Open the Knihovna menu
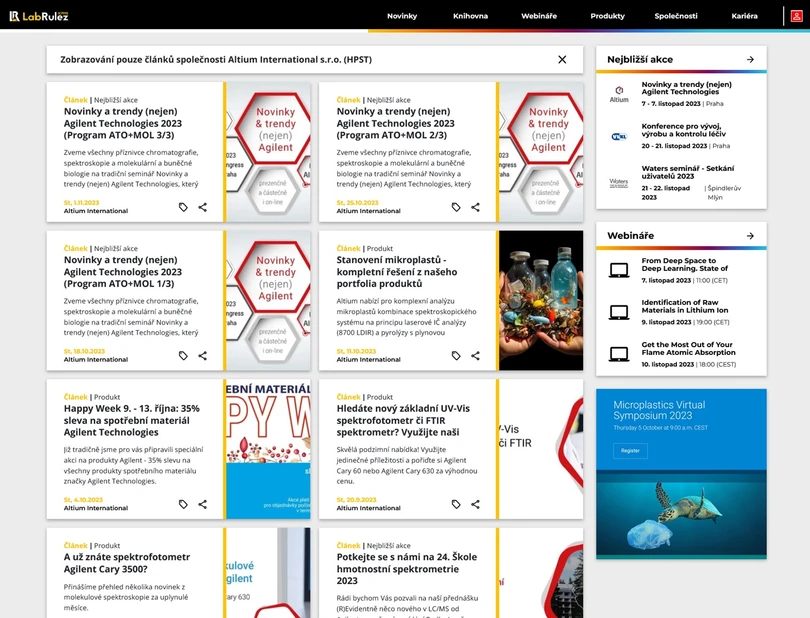This screenshot has width=810, height=618. pos(470,16)
